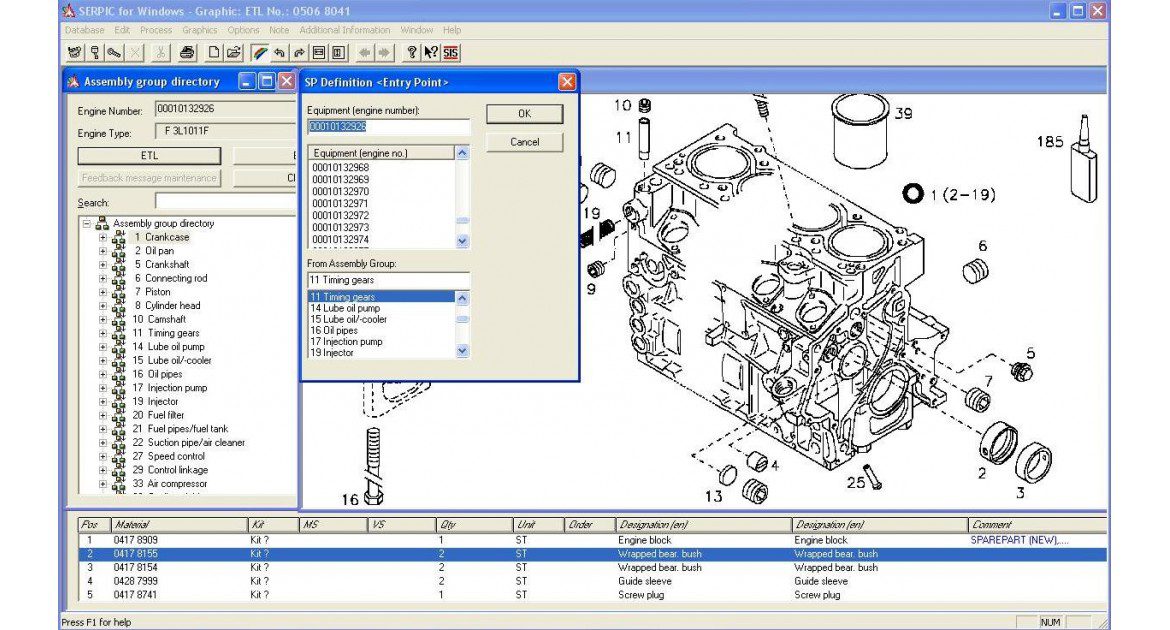The width and height of the screenshot is (1170, 630).
Task: Open the Graphics menu
Action: (200, 30)
